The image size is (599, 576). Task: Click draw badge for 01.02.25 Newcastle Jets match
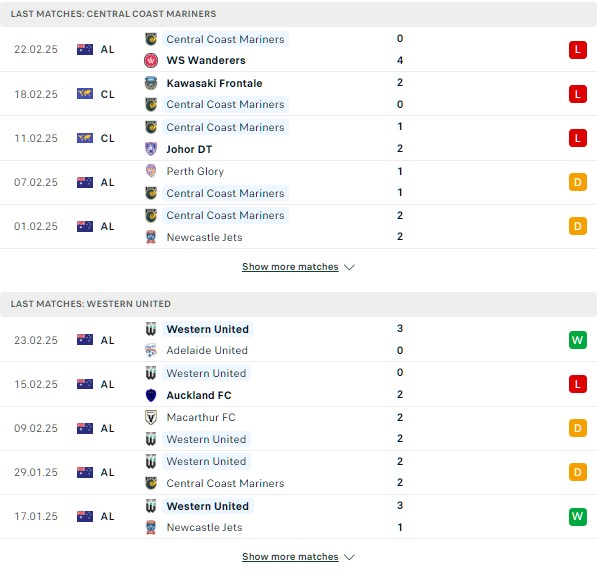coord(578,226)
